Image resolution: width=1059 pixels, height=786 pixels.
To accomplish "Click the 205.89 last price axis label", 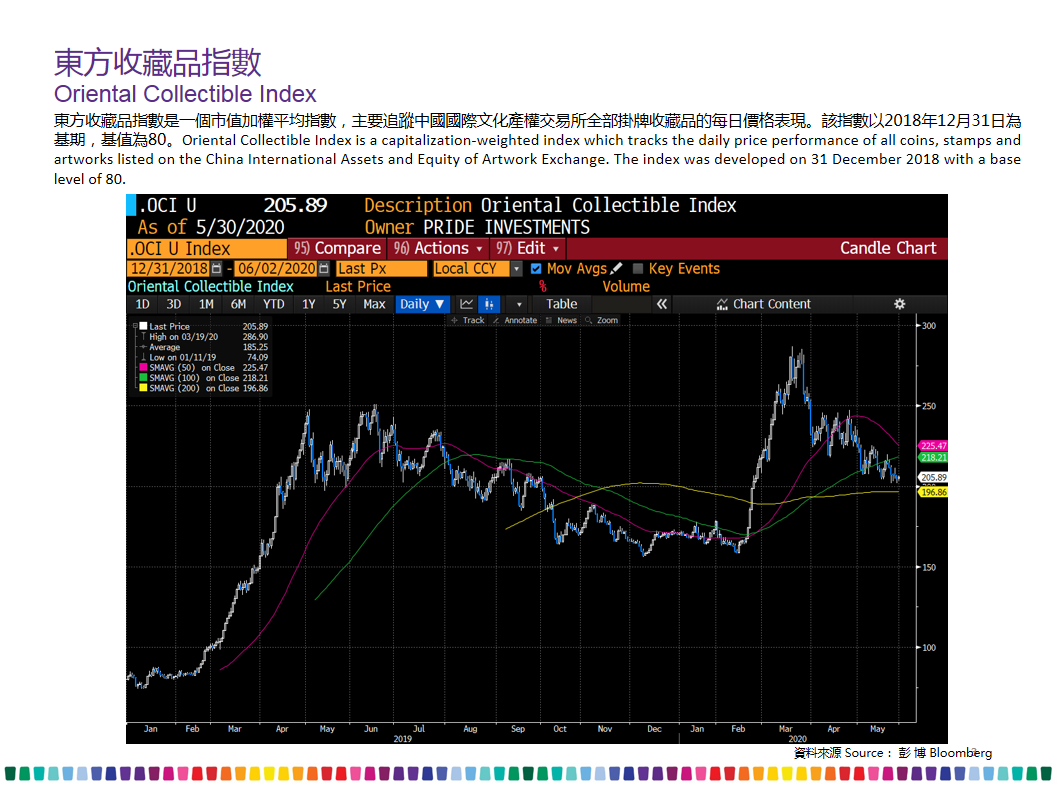I will coord(933,477).
